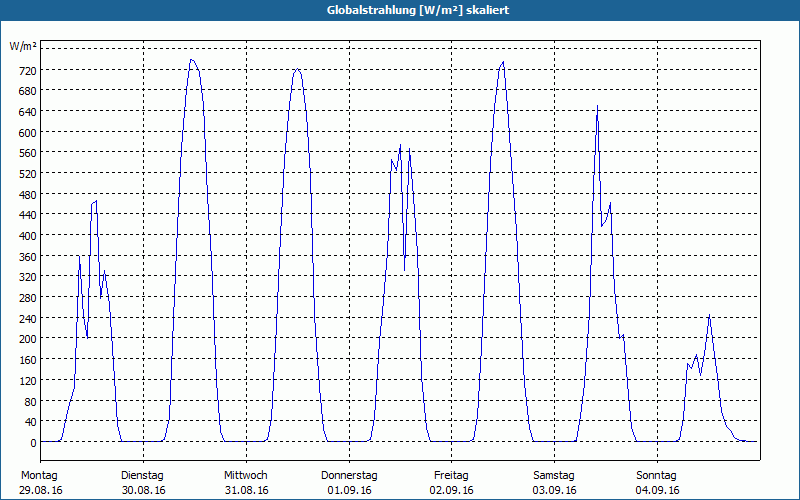The image size is (800, 500).
Task: Click the Sonntag day label
Action: pos(656,476)
